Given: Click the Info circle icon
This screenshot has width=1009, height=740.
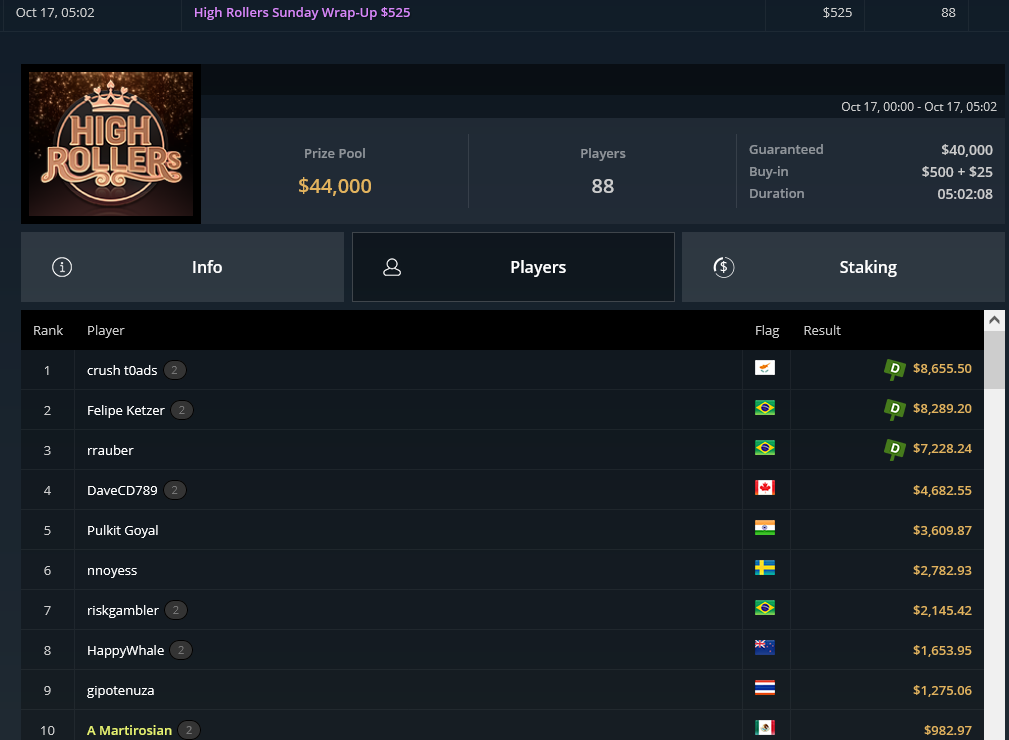Looking at the screenshot, I should pyautogui.click(x=62, y=267).
